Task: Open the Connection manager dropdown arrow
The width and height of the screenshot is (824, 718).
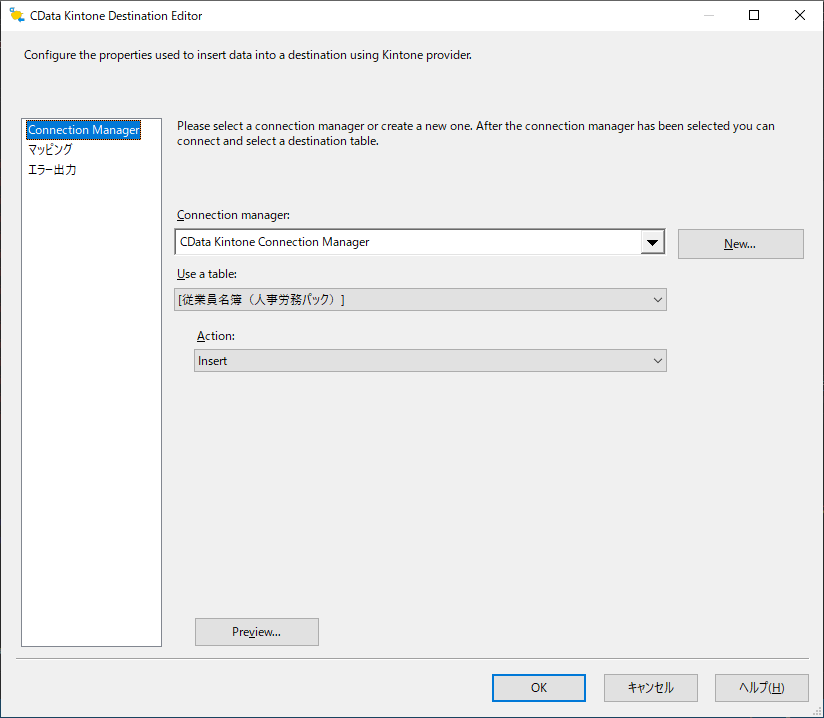Action: 652,243
